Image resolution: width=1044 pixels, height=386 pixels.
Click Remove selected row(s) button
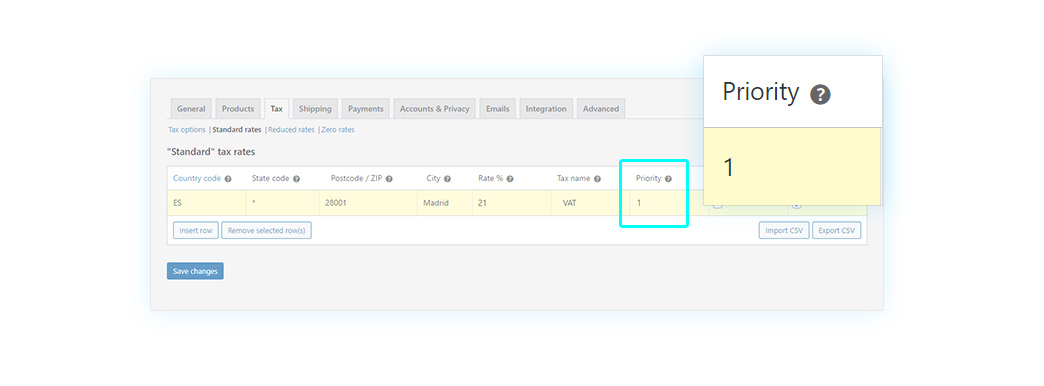pos(266,230)
